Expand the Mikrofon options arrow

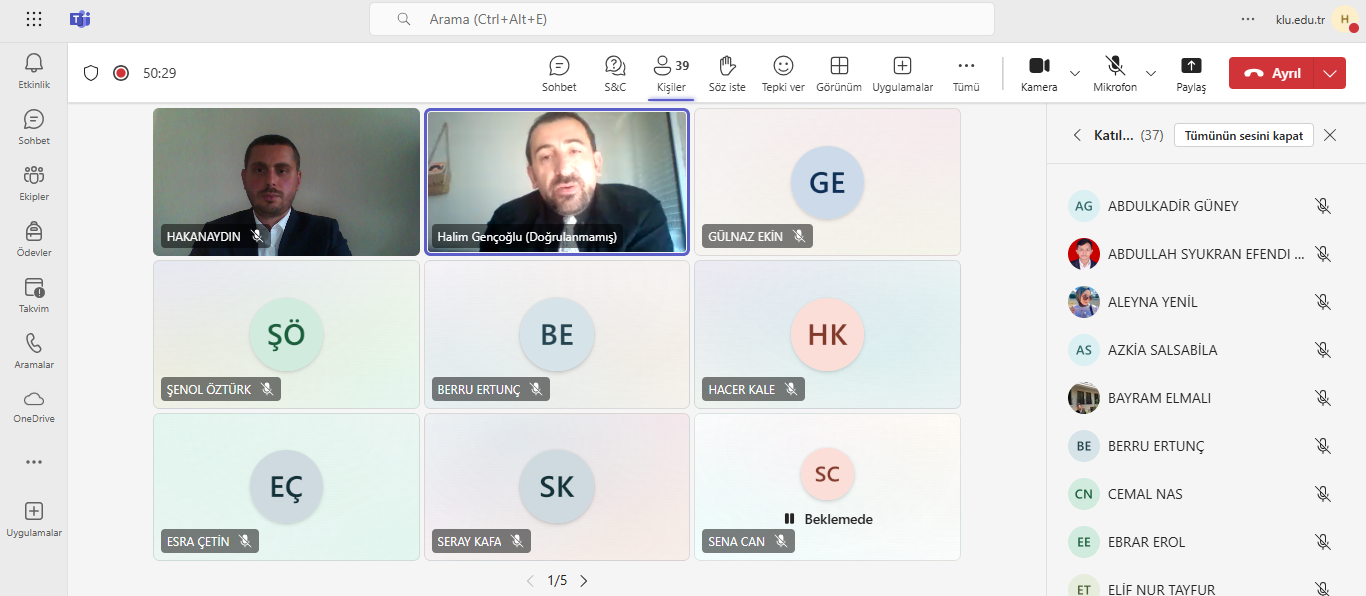[x=1151, y=73]
